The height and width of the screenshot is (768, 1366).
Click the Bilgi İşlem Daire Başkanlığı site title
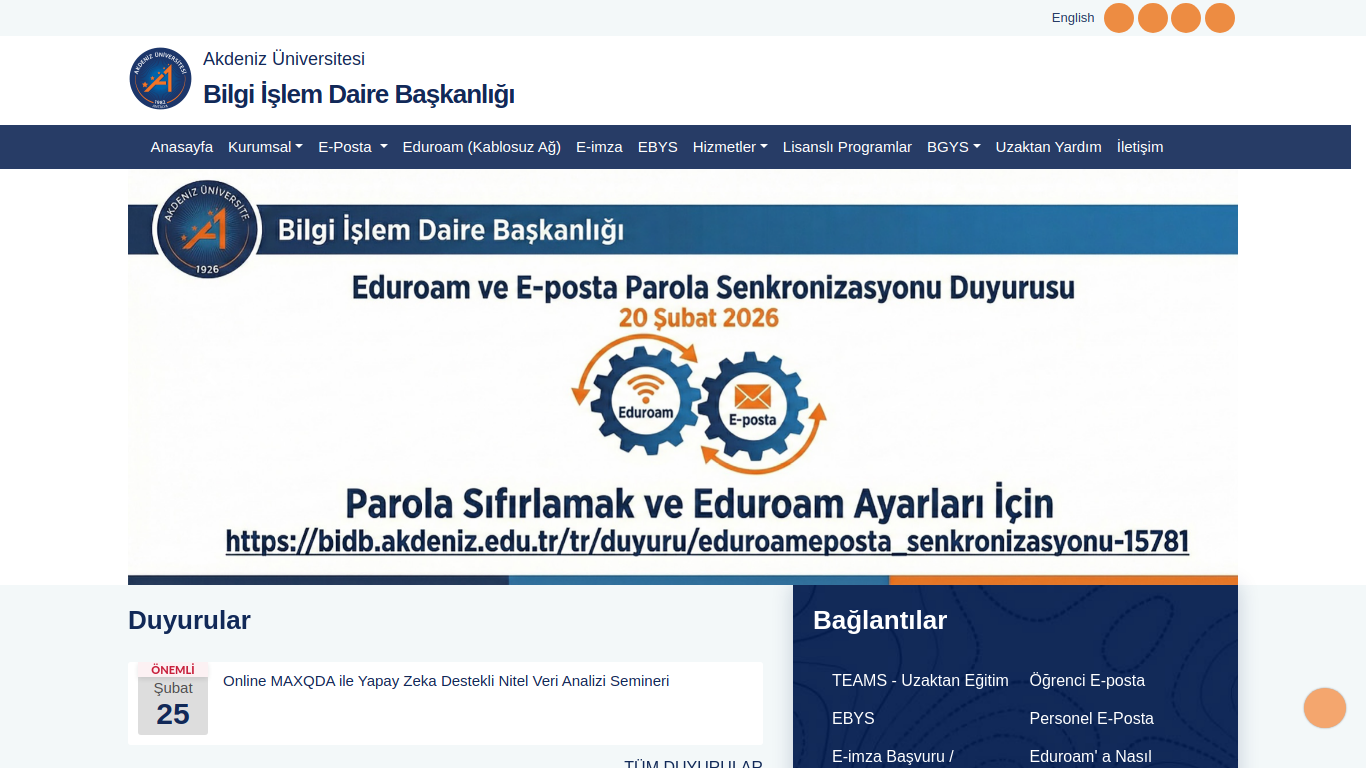pos(359,95)
